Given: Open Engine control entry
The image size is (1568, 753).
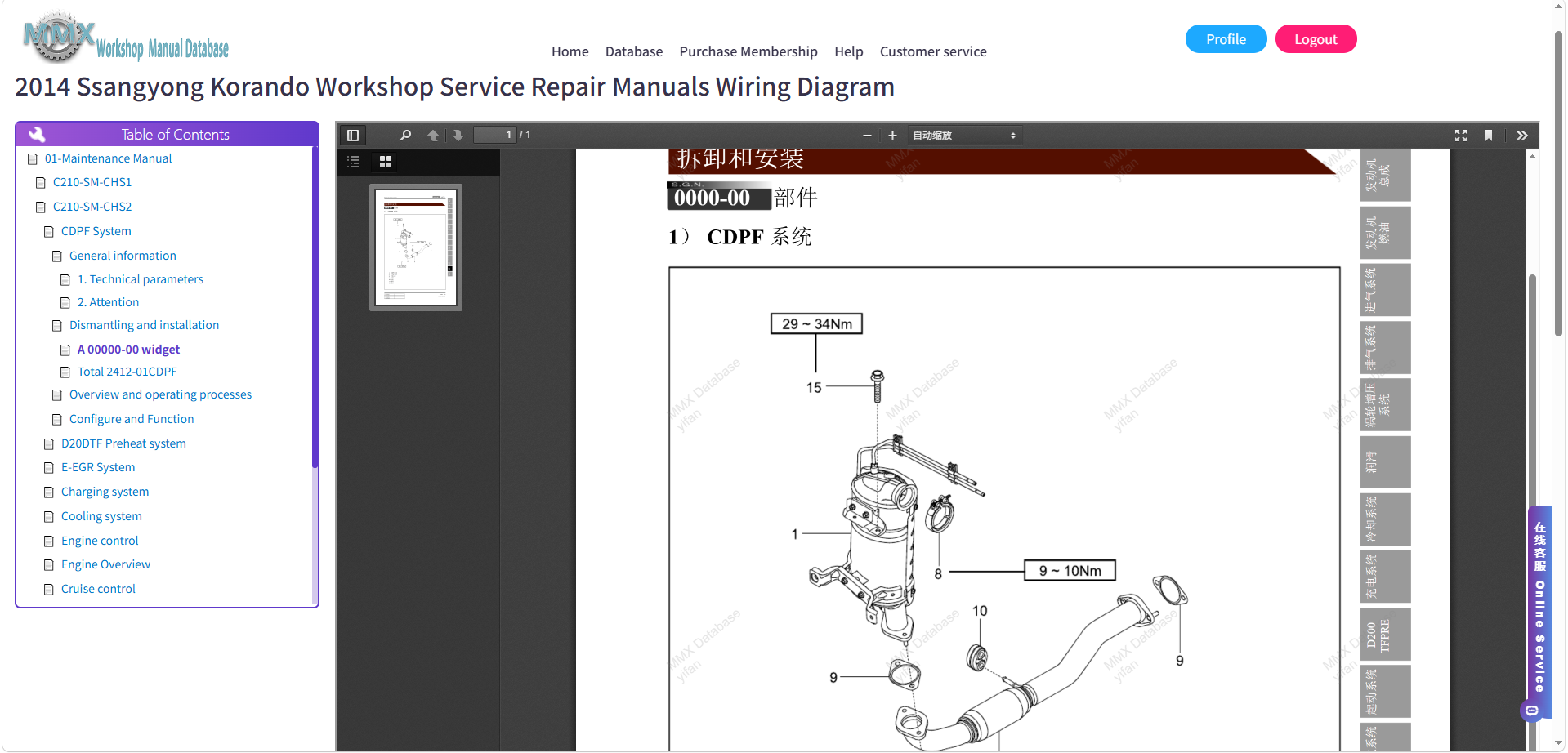Looking at the screenshot, I should [x=100, y=541].
